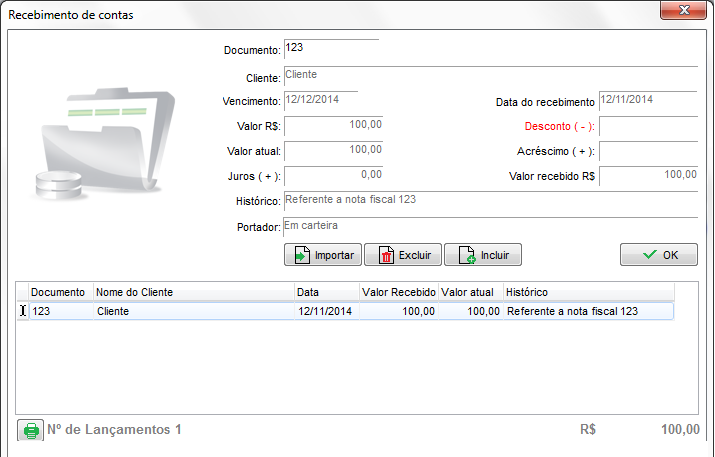Select the Cliente input field
The image size is (715, 457).
click(x=490, y=75)
